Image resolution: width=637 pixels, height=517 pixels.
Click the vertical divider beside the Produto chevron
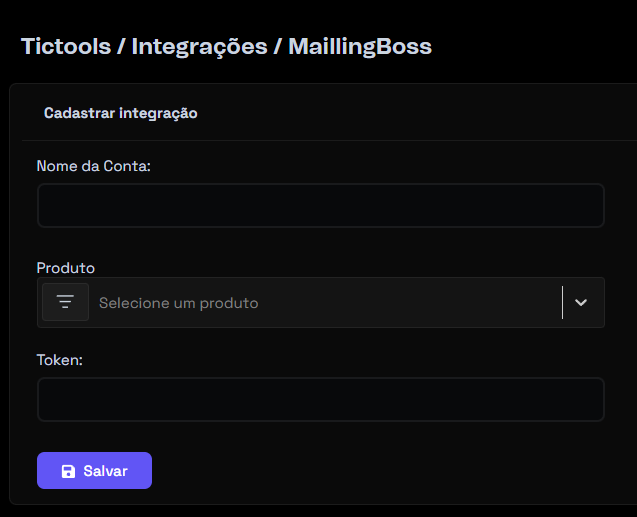tap(562, 302)
